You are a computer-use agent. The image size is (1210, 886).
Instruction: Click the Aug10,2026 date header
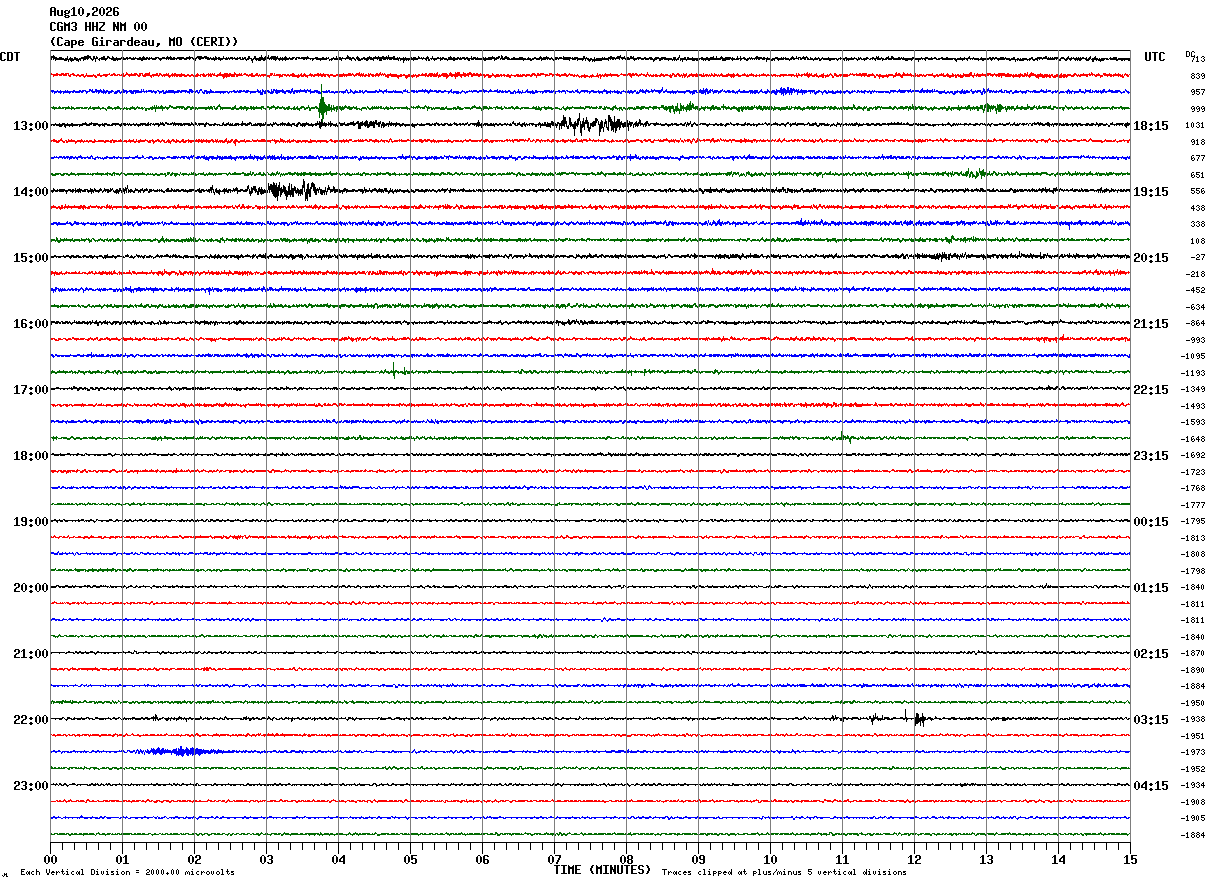[84, 12]
